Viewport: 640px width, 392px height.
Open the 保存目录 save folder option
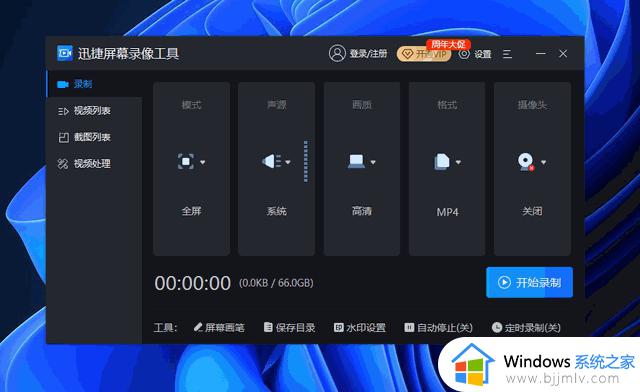pyautogui.click(x=289, y=327)
